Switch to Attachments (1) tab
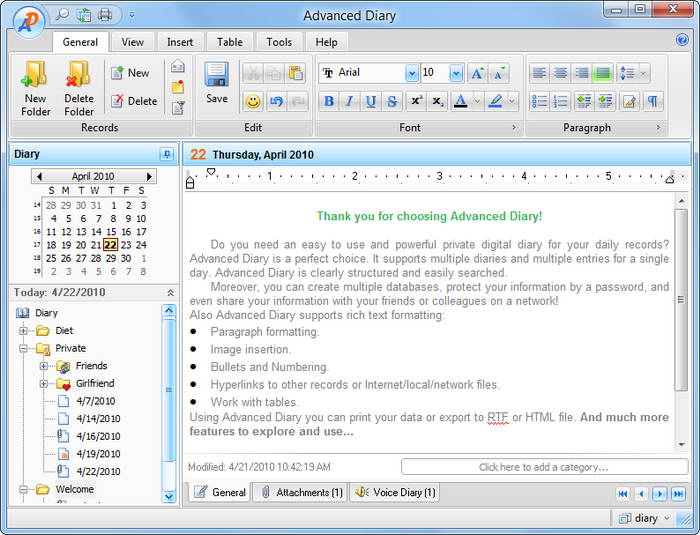Image resolution: width=700 pixels, height=535 pixels. click(x=301, y=492)
